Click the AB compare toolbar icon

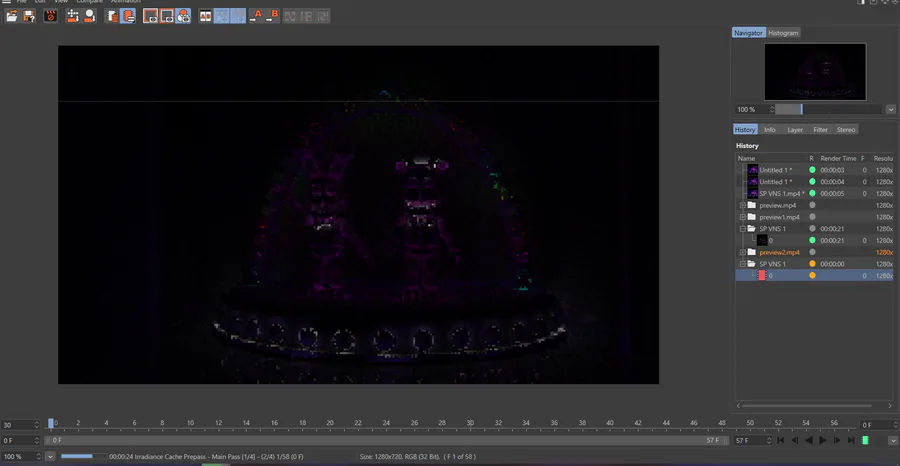[x=205, y=16]
